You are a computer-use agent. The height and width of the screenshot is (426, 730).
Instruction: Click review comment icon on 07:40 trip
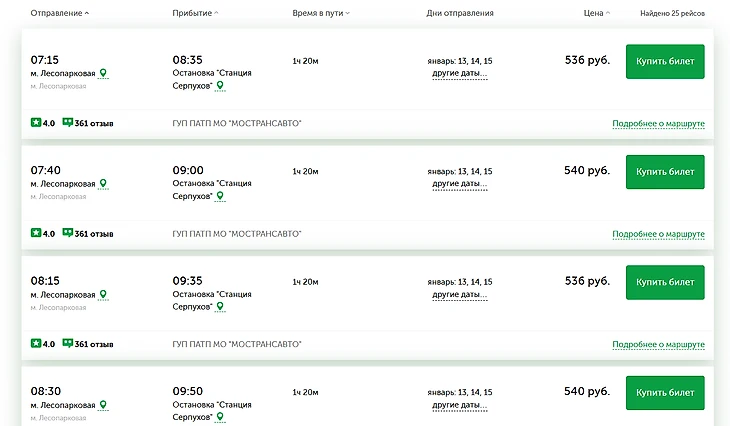(68, 233)
